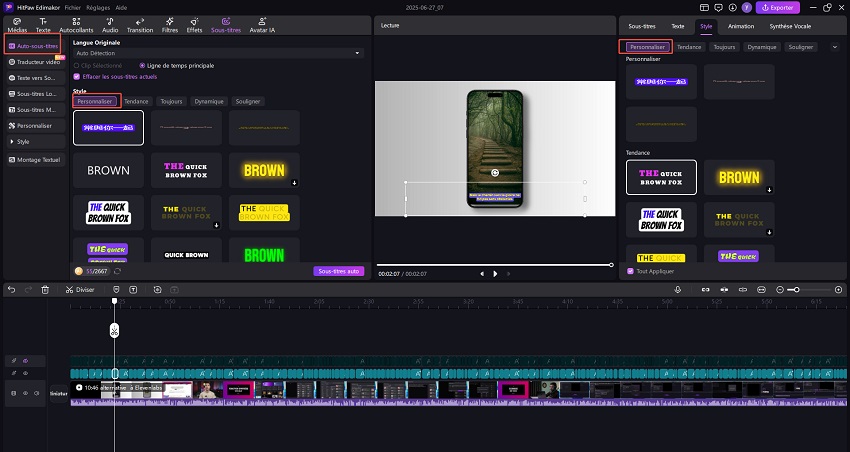
Task: Mute the video track speaker icon
Action: 36,393
